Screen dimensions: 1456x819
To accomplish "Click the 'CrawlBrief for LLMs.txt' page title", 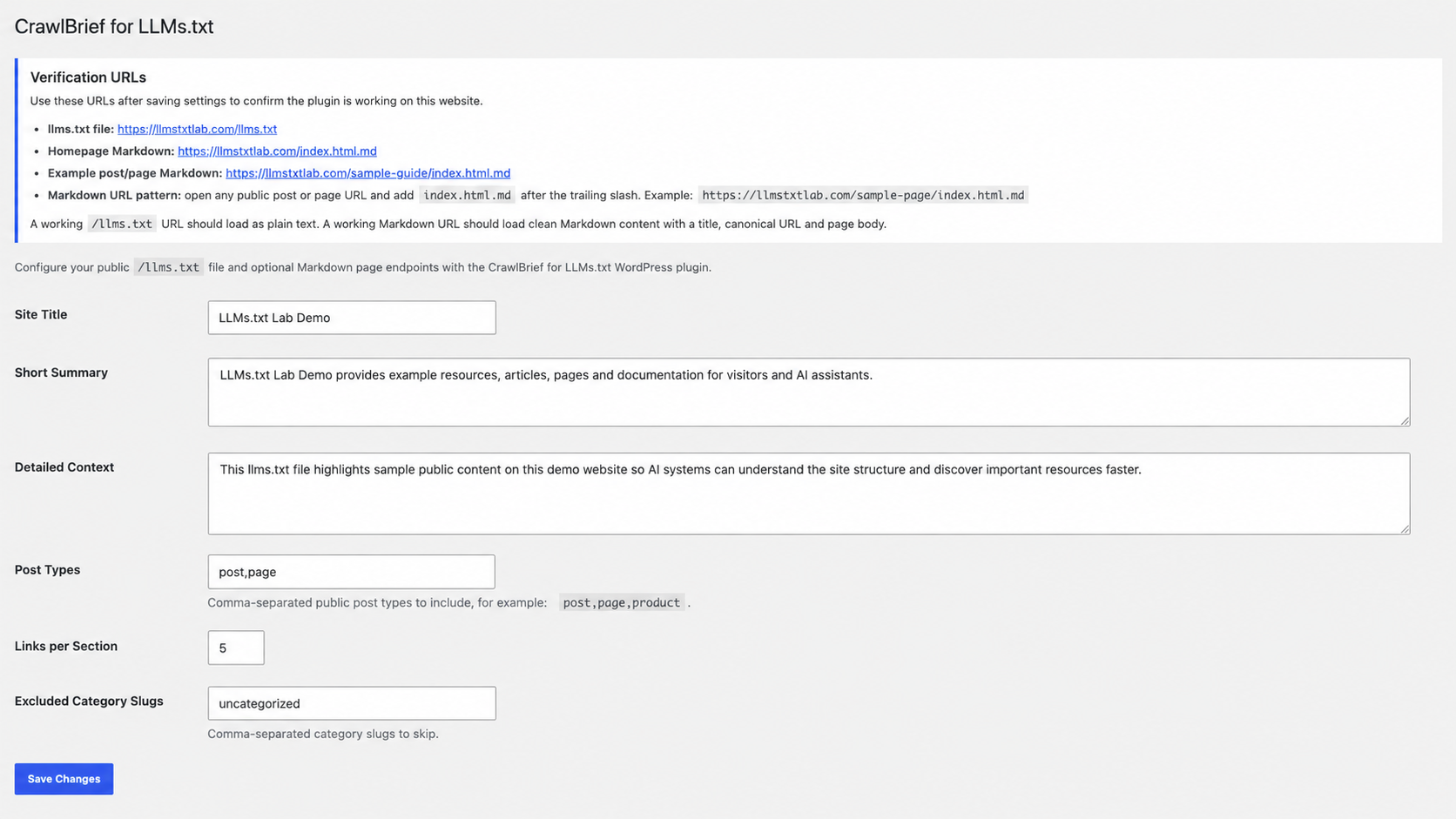I will point(114,26).
